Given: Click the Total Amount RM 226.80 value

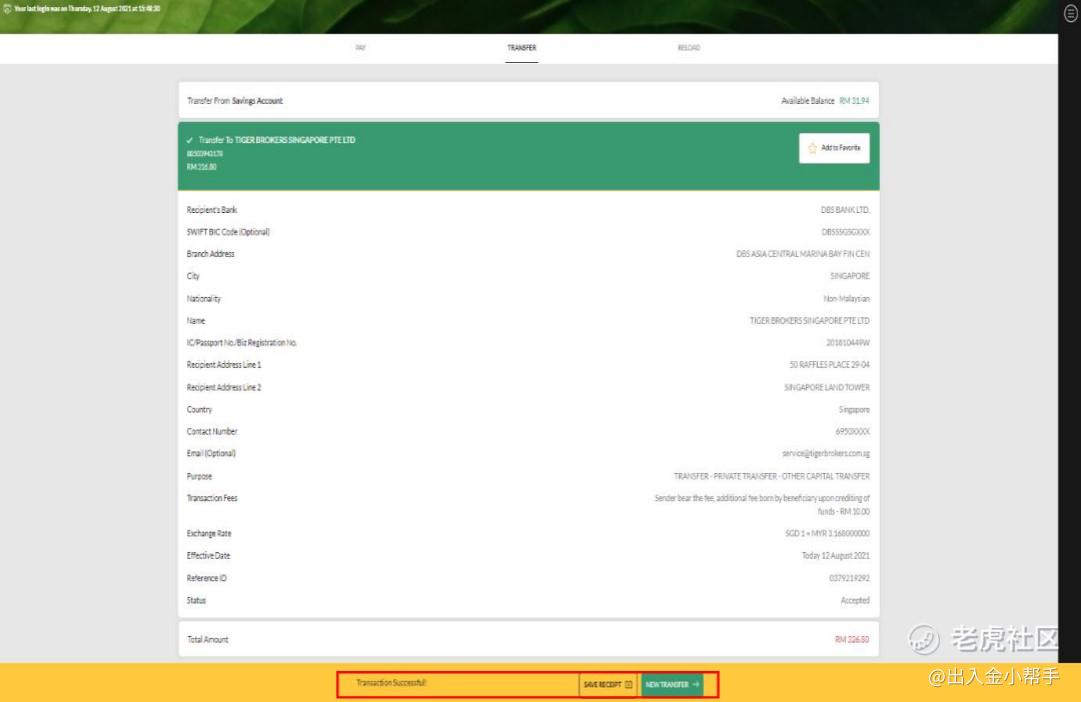Looking at the screenshot, I should tap(852, 640).
